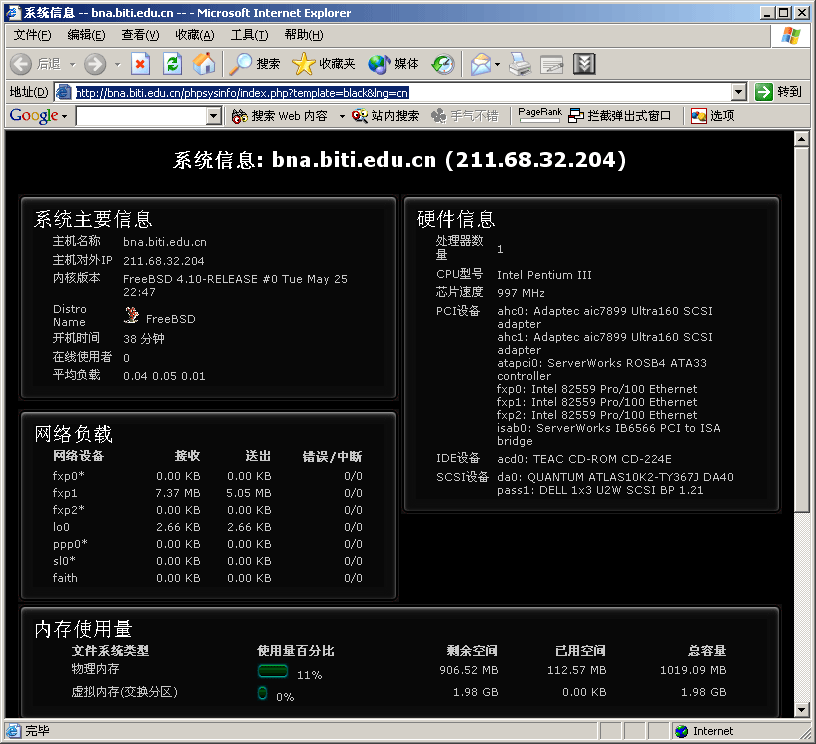The height and width of the screenshot is (744, 816).
Task: Click the down-arrows toolbar icon
Action: point(584,64)
